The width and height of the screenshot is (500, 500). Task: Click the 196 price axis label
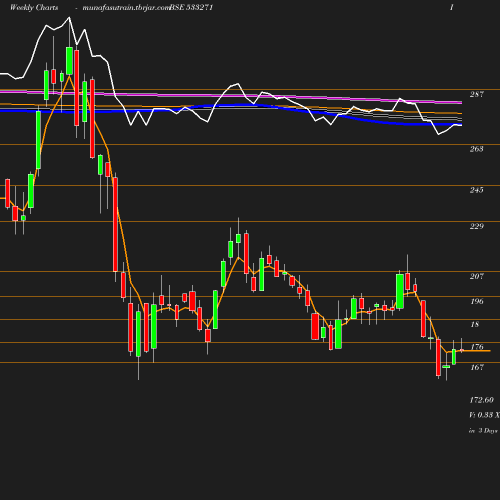477,301
